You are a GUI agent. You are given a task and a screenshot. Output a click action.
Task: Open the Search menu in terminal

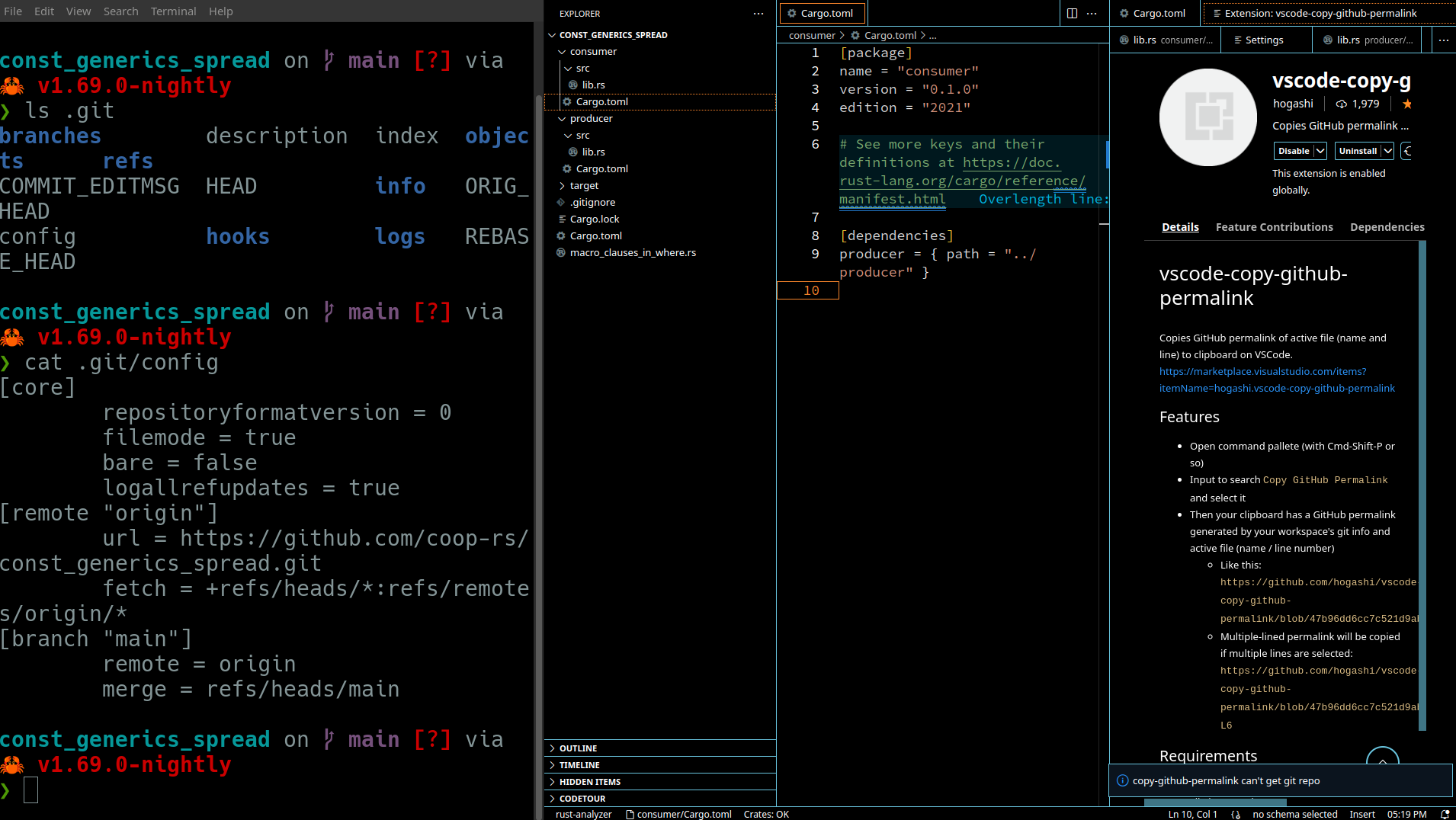pyautogui.click(x=121, y=11)
